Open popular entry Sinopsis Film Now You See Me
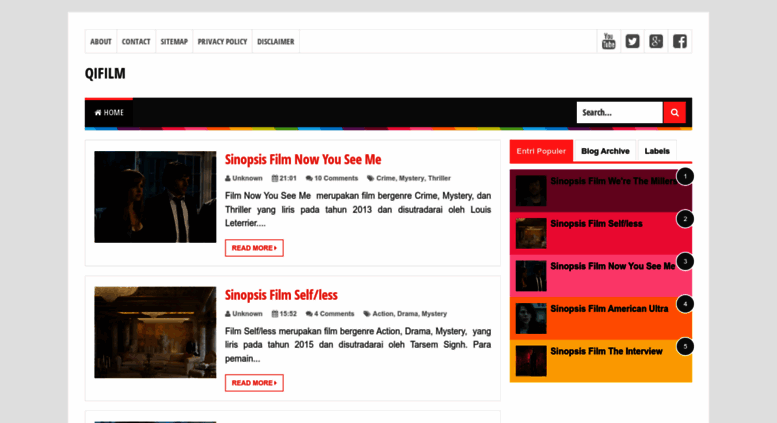Image resolution: width=777 pixels, height=423 pixels. pos(612,266)
